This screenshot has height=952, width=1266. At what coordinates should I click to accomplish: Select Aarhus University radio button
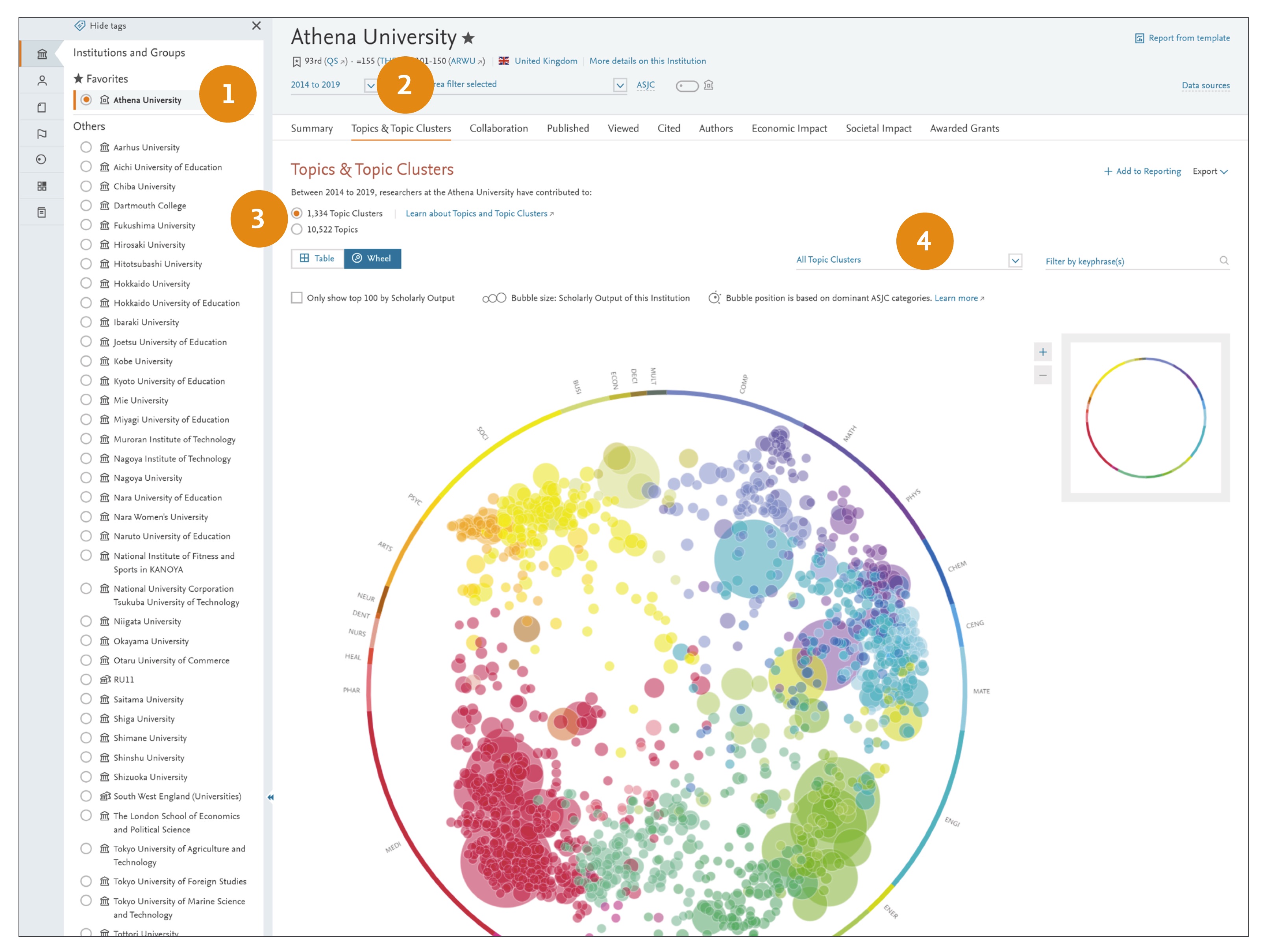coord(86,147)
